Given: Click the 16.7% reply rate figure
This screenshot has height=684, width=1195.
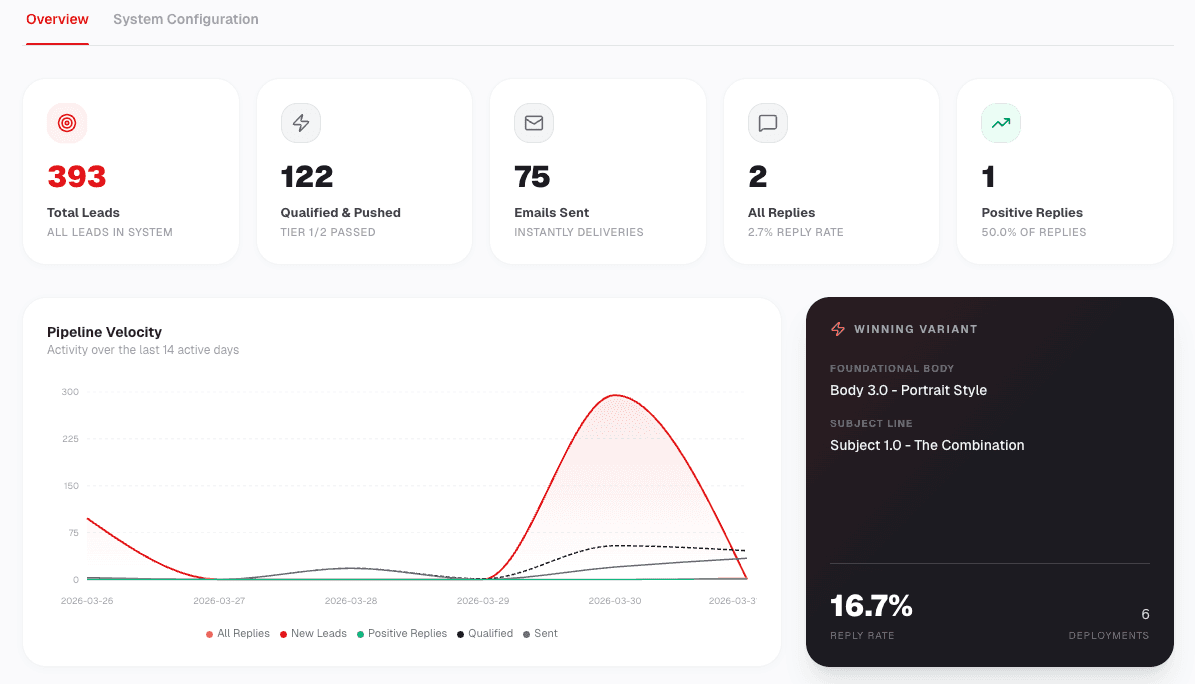Looking at the screenshot, I should coord(870,605).
